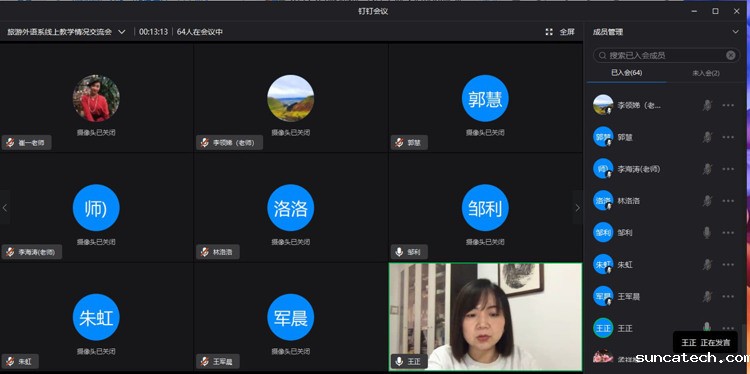Select 崔一老师's photo avatar tile

tap(96, 98)
